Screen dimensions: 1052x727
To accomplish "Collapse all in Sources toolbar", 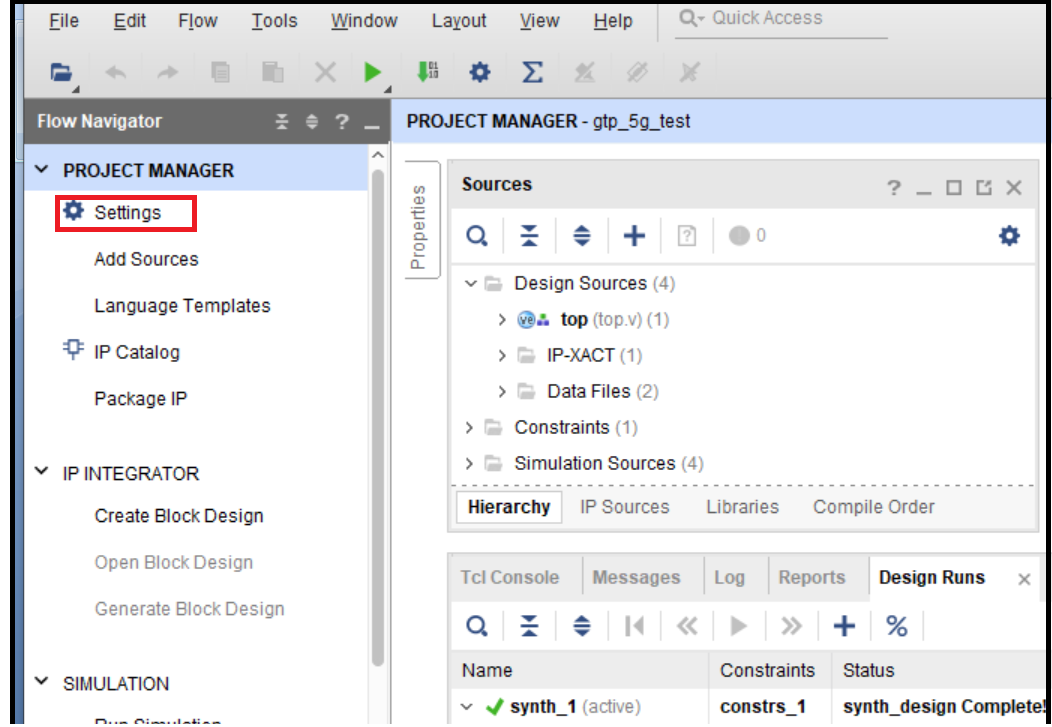I will [x=529, y=236].
